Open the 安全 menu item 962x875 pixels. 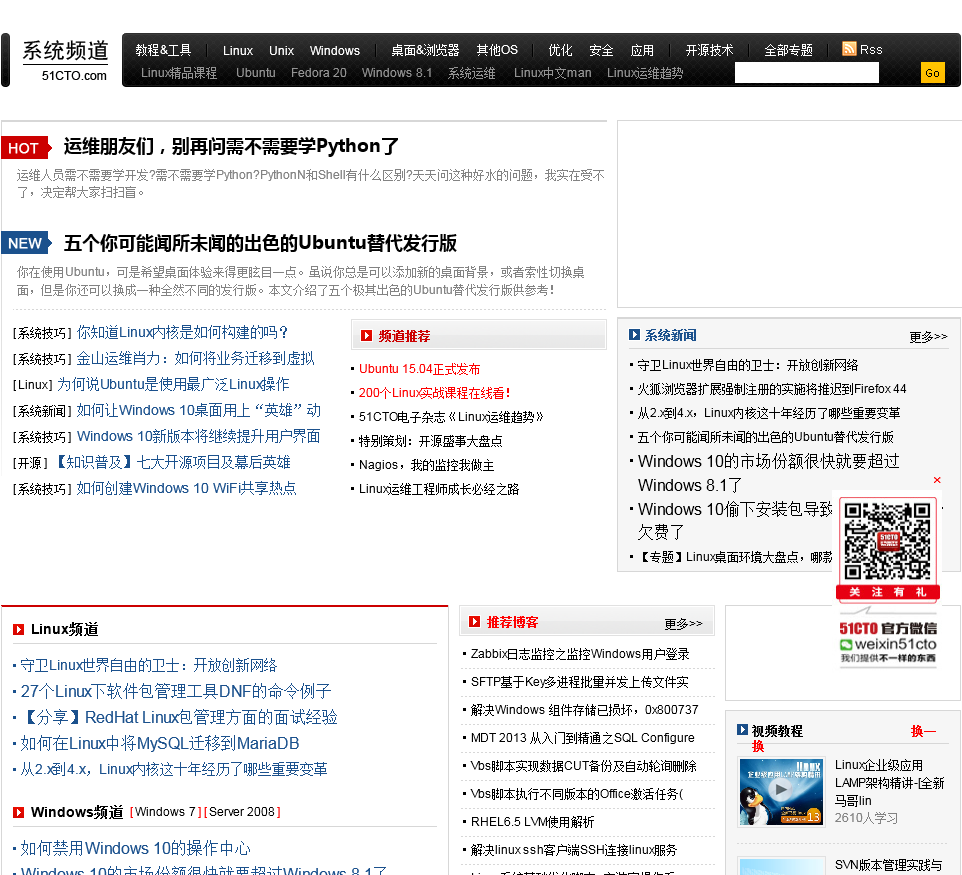601,50
